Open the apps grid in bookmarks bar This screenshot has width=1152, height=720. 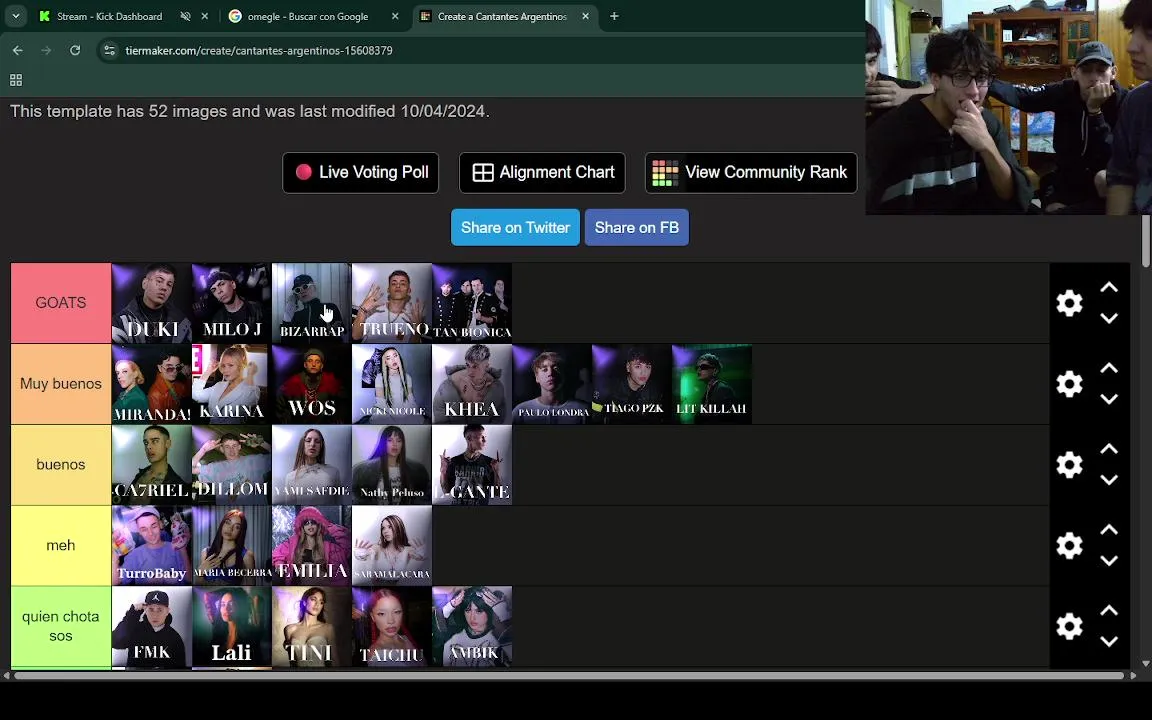tap(15, 79)
